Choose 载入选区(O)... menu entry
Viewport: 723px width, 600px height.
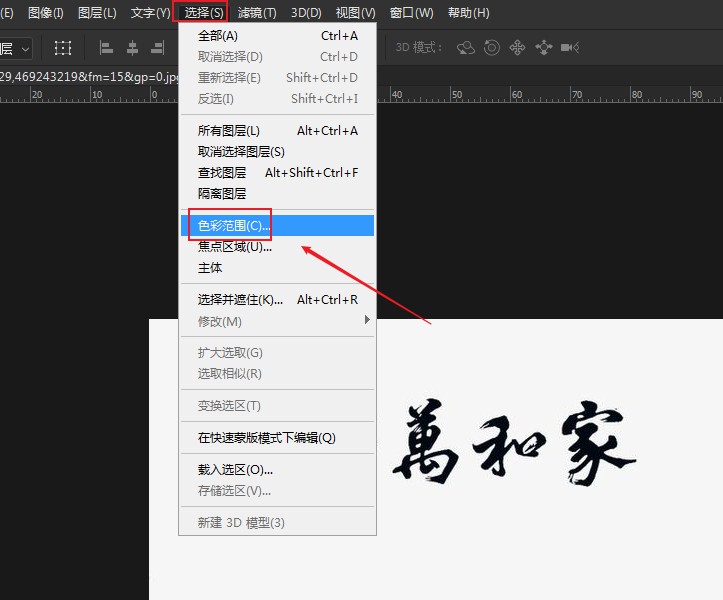278,470
